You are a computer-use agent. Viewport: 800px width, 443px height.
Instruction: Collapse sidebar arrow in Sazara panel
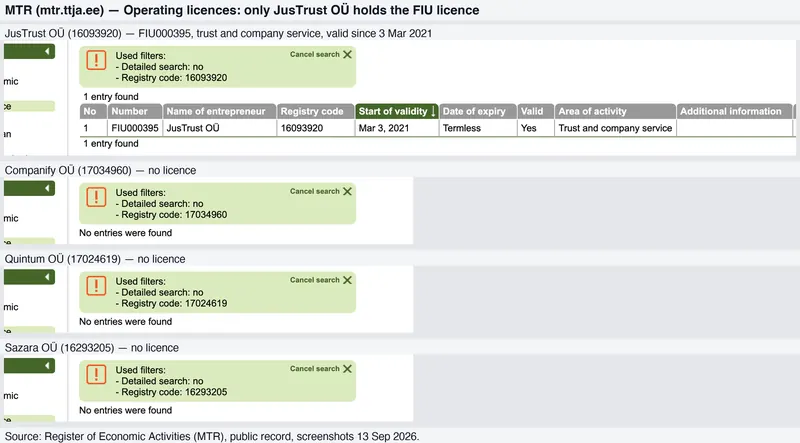[x=47, y=366]
